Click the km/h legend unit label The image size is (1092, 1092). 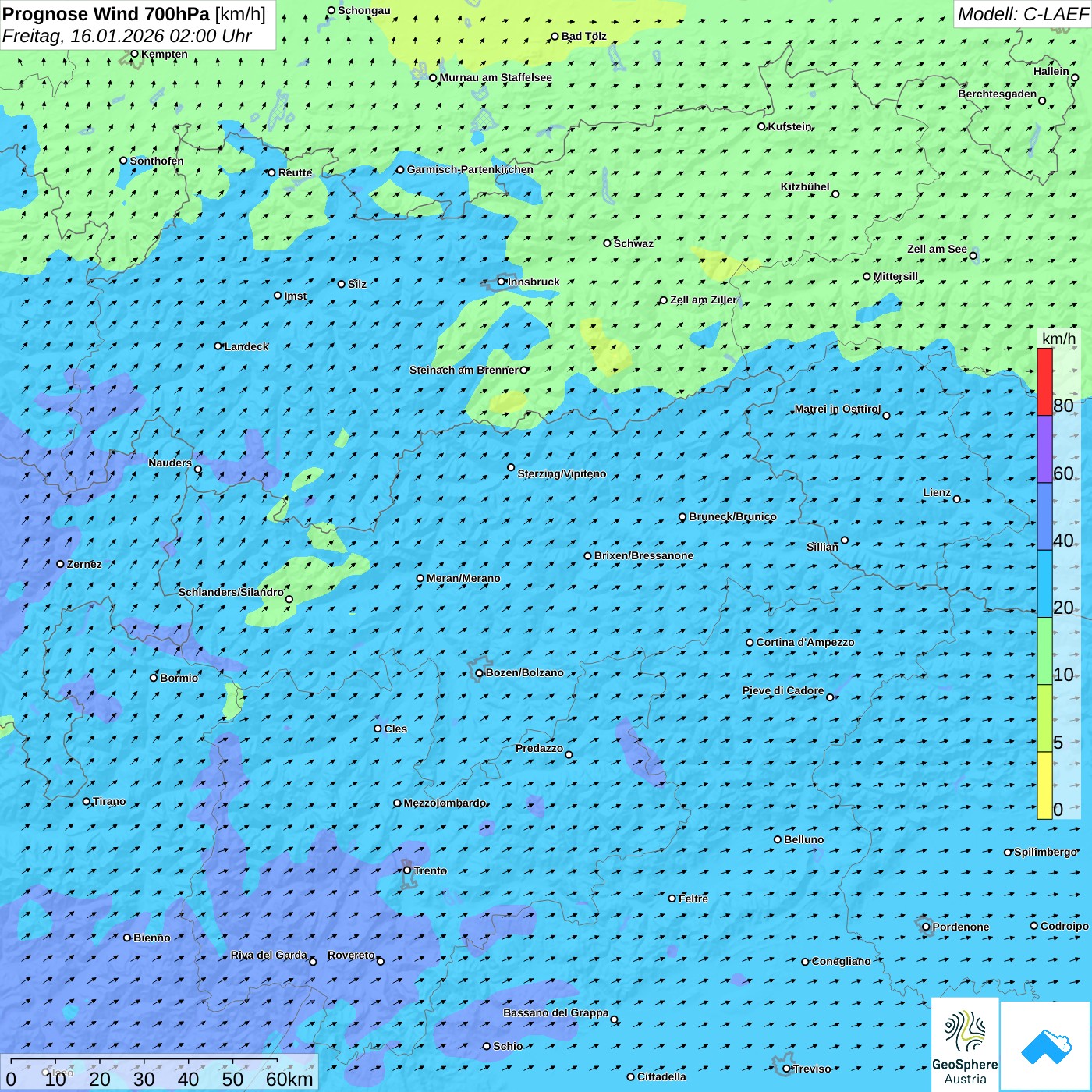pyautogui.click(x=1059, y=339)
